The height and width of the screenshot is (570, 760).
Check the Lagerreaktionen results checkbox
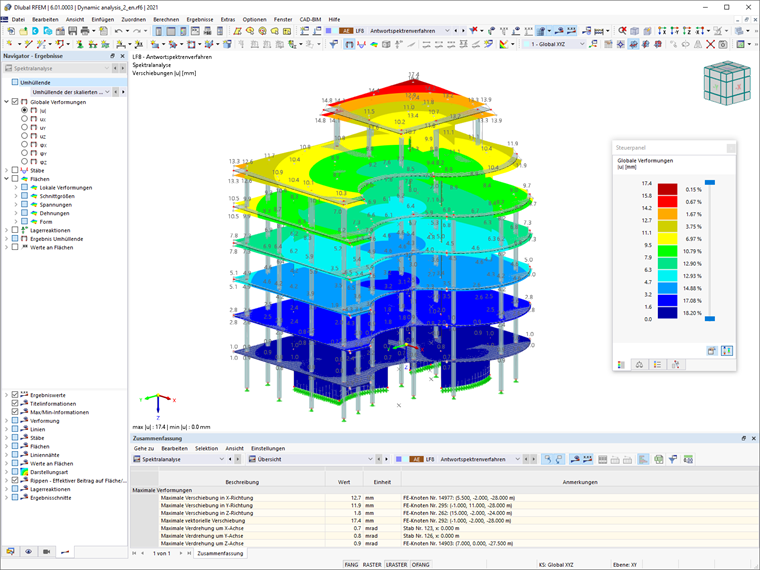15,230
